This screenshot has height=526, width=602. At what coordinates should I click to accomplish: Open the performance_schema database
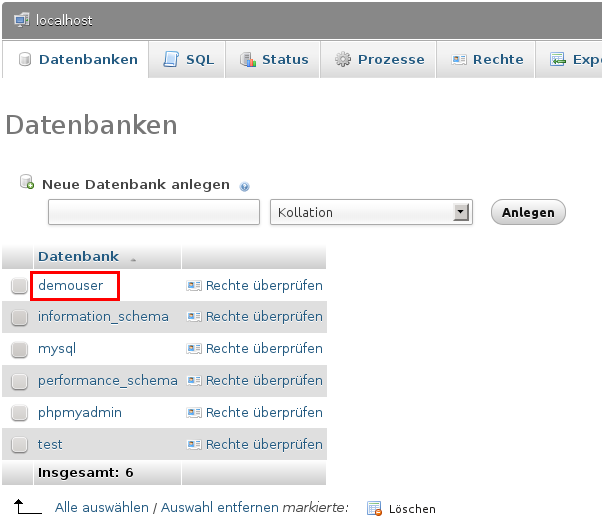pos(108,380)
